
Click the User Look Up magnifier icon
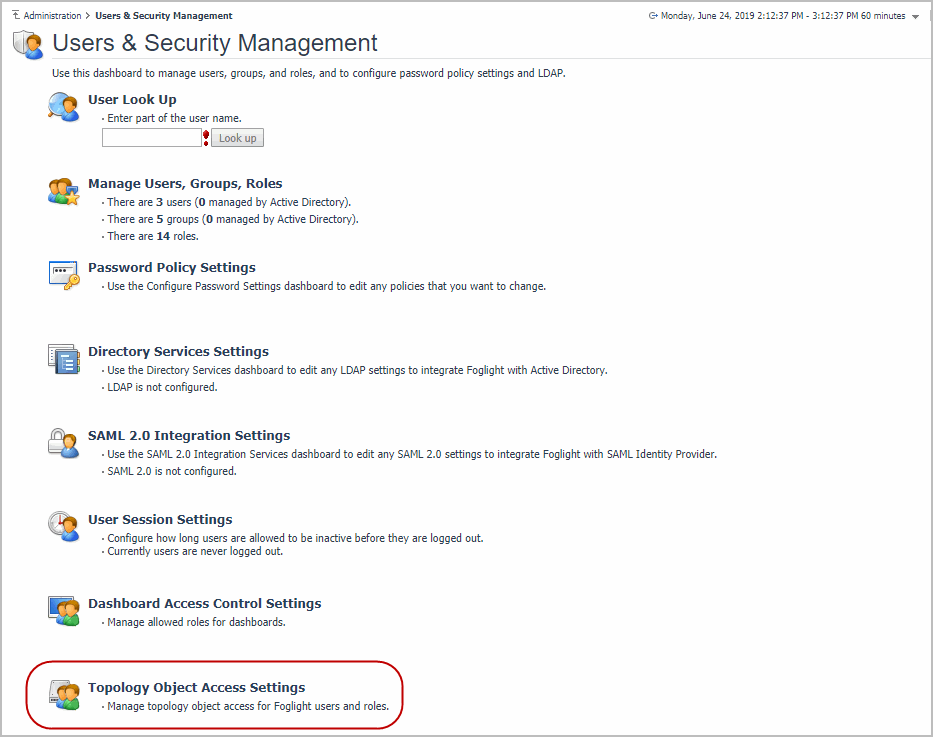(x=63, y=106)
